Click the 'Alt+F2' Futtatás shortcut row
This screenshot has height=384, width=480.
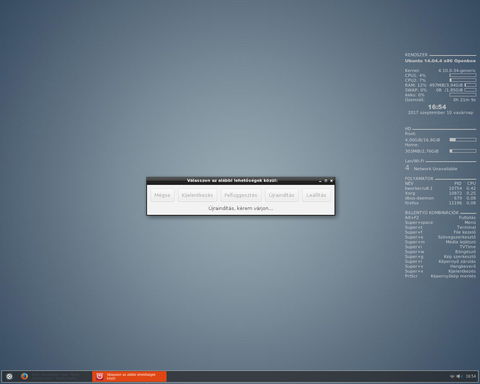click(x=440, y=218)
